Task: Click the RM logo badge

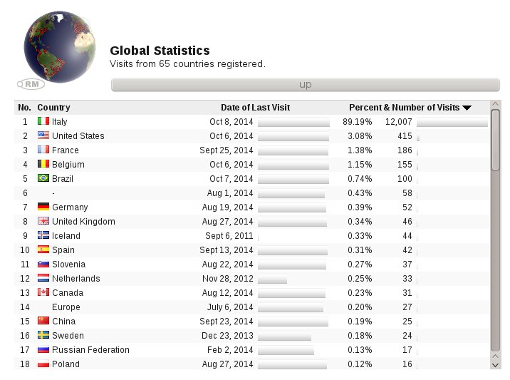Action: pos(31,84)
